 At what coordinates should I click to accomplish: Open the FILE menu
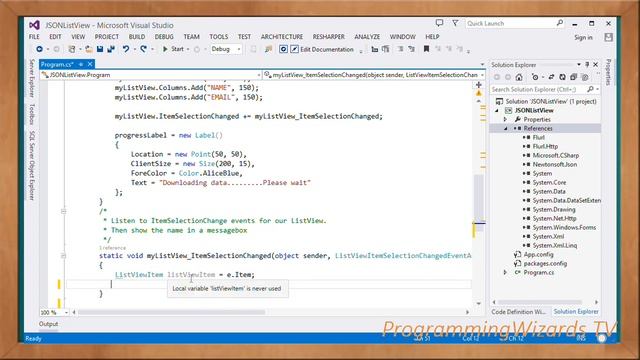click(x=34, y=37)
